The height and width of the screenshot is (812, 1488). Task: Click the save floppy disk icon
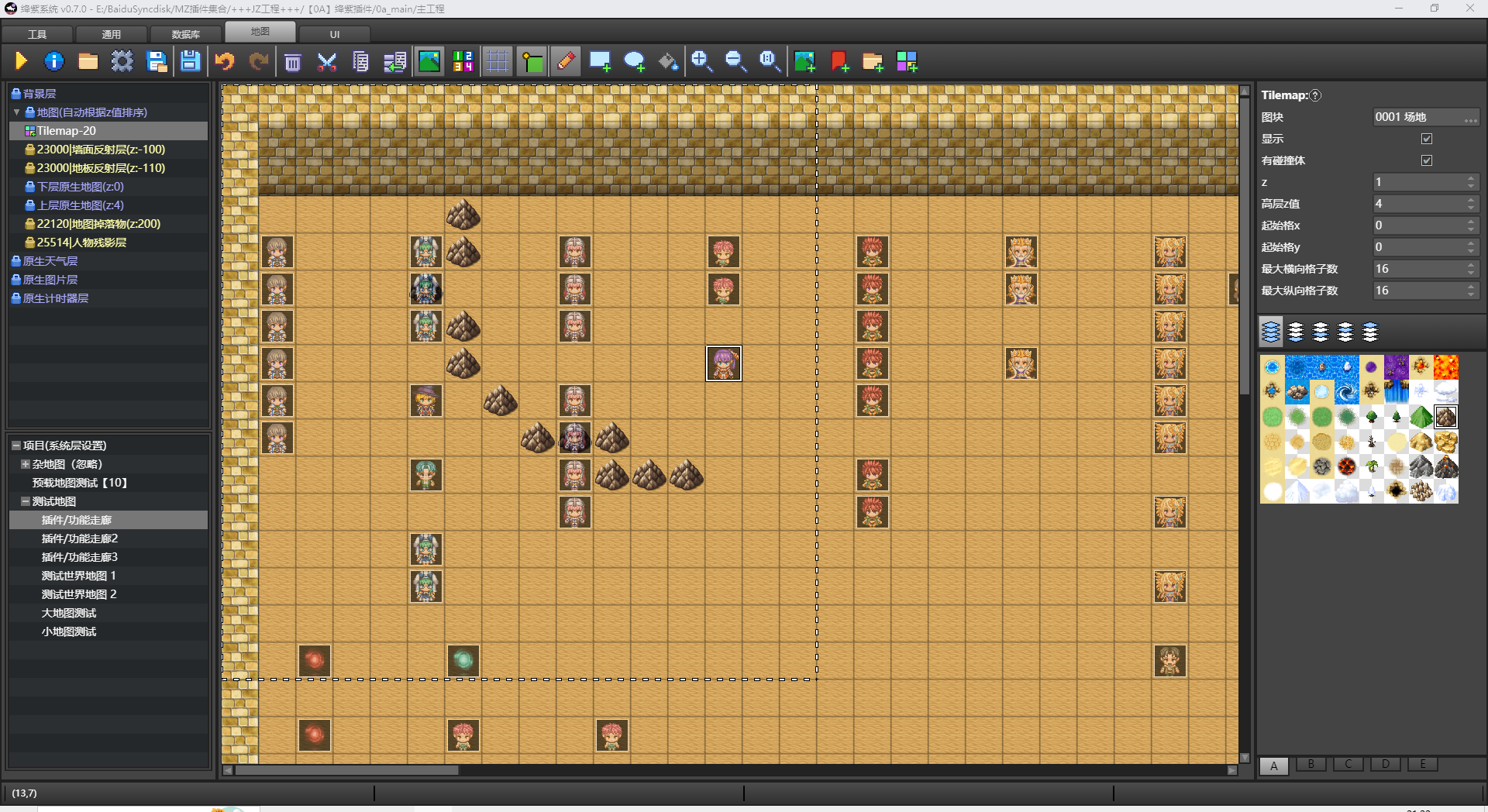click(190, 61)
